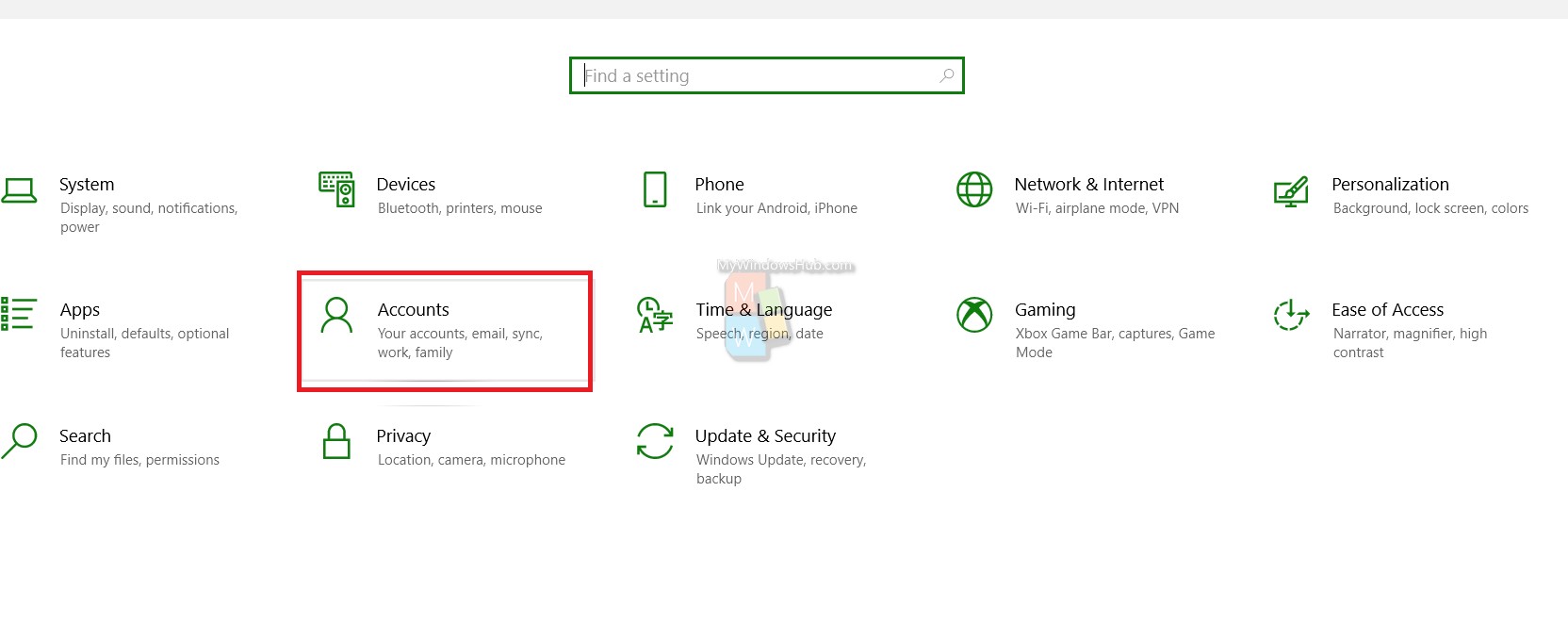
Task: Click 'Speech, region, date' description
Action: tap(759, 334)
